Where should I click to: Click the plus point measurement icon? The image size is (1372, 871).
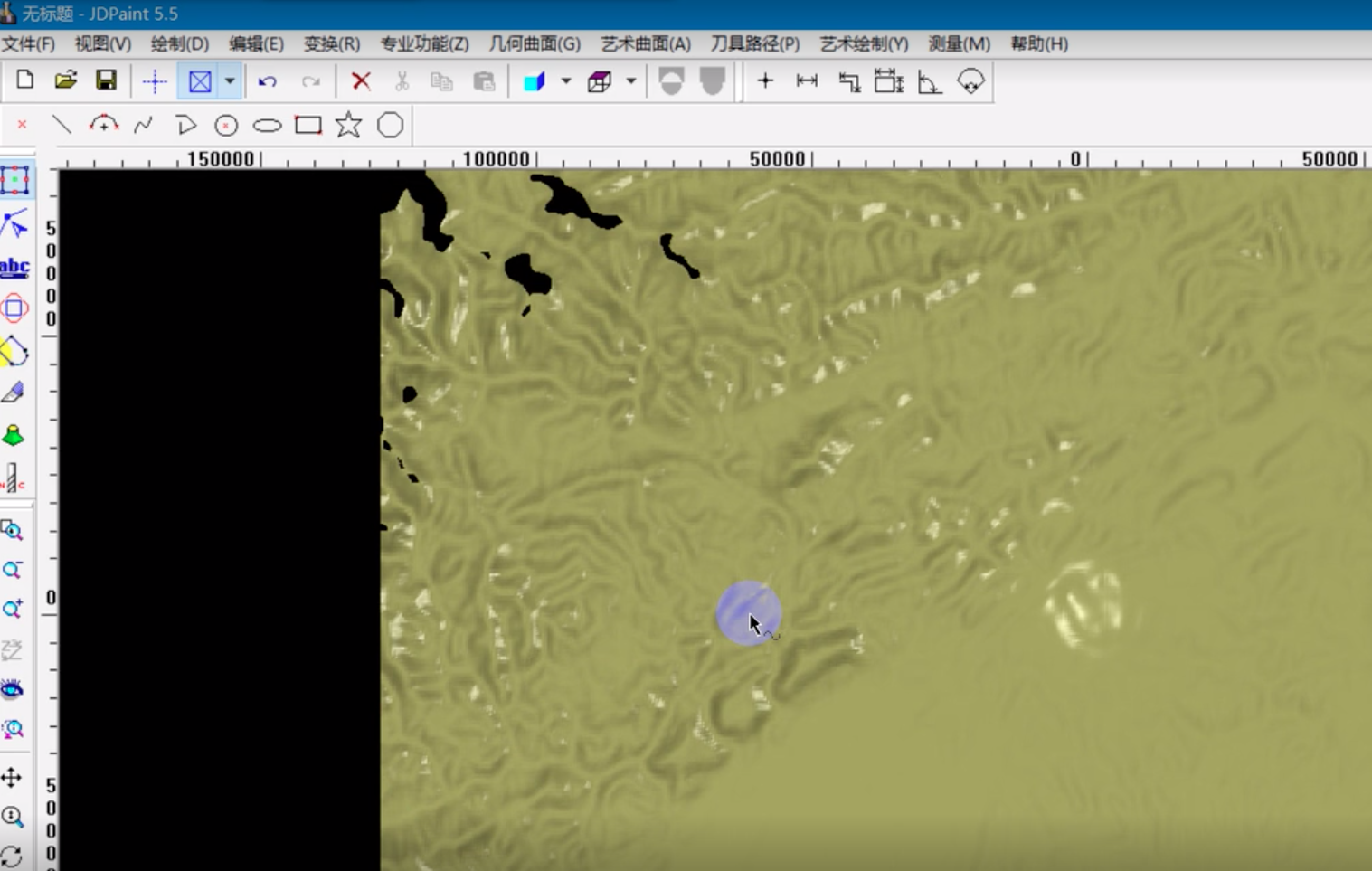click(x=765, y=81)
